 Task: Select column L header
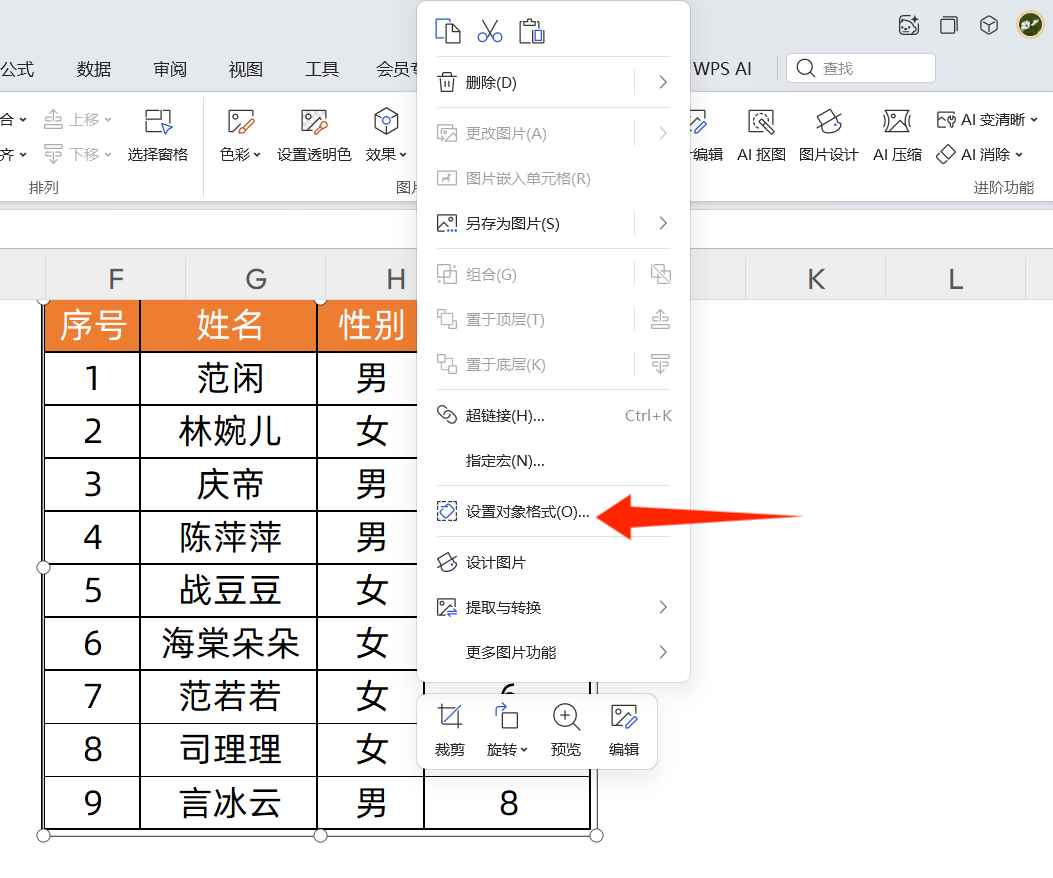(956, 279)
